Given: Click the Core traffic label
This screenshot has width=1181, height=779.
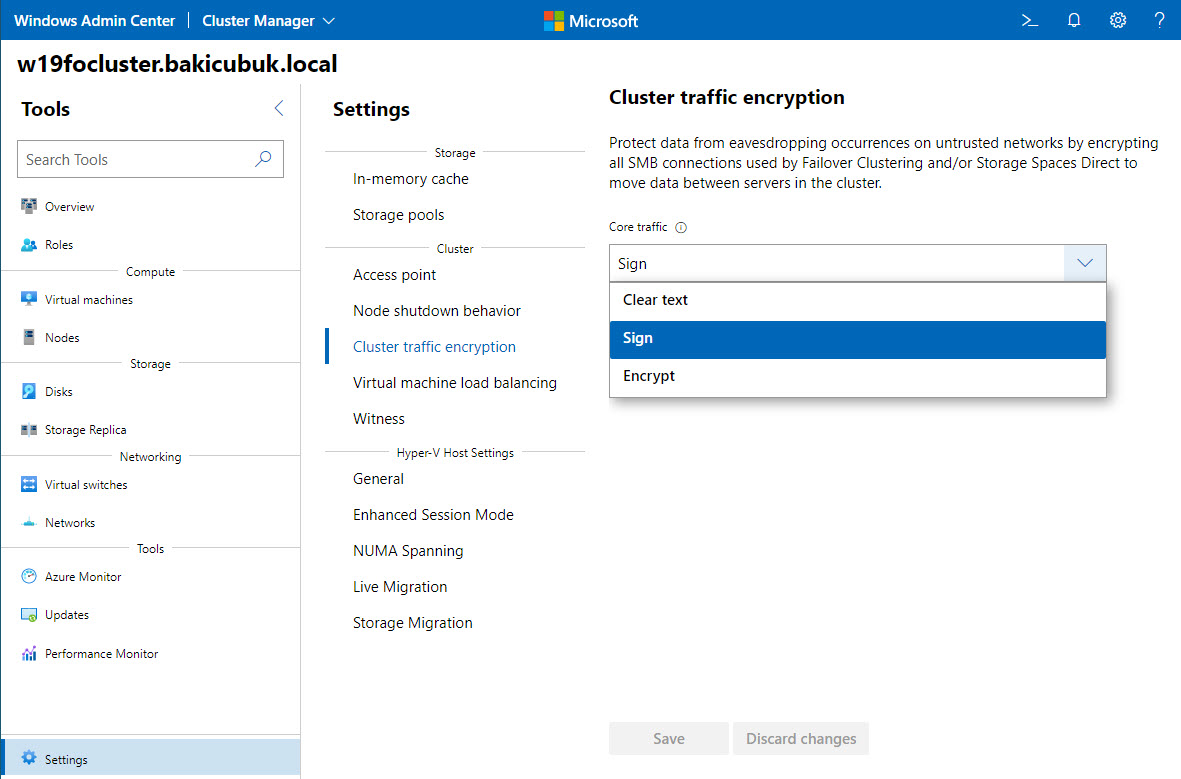Looking at the screenshot, I should point(638,227).
